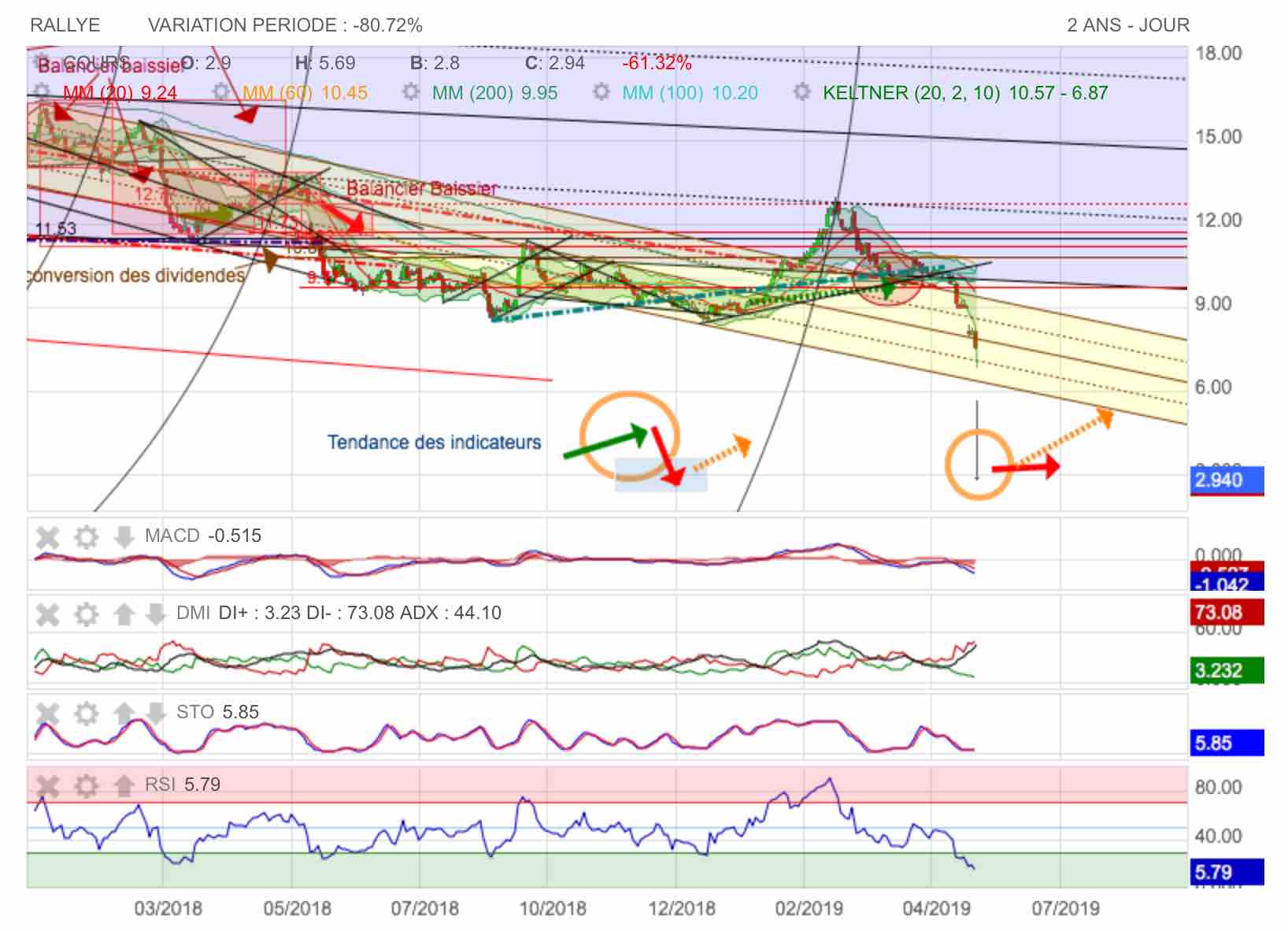Move the STO panel down
The image size is (1288, 931).
click(156, 714)
